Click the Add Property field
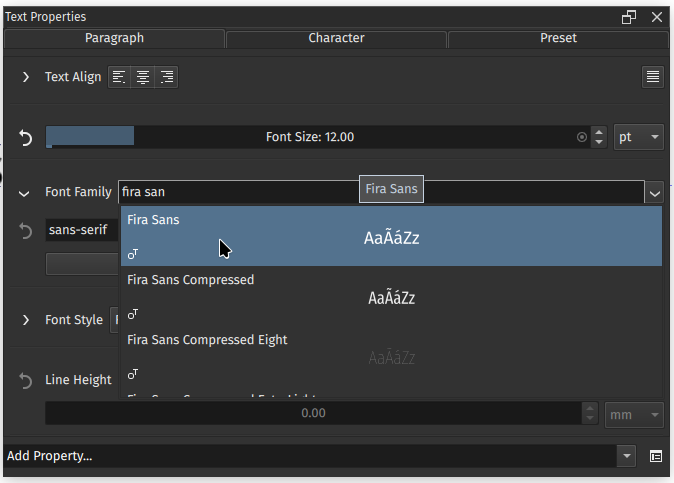The image size is (674, 483). (x=310, y=456)
